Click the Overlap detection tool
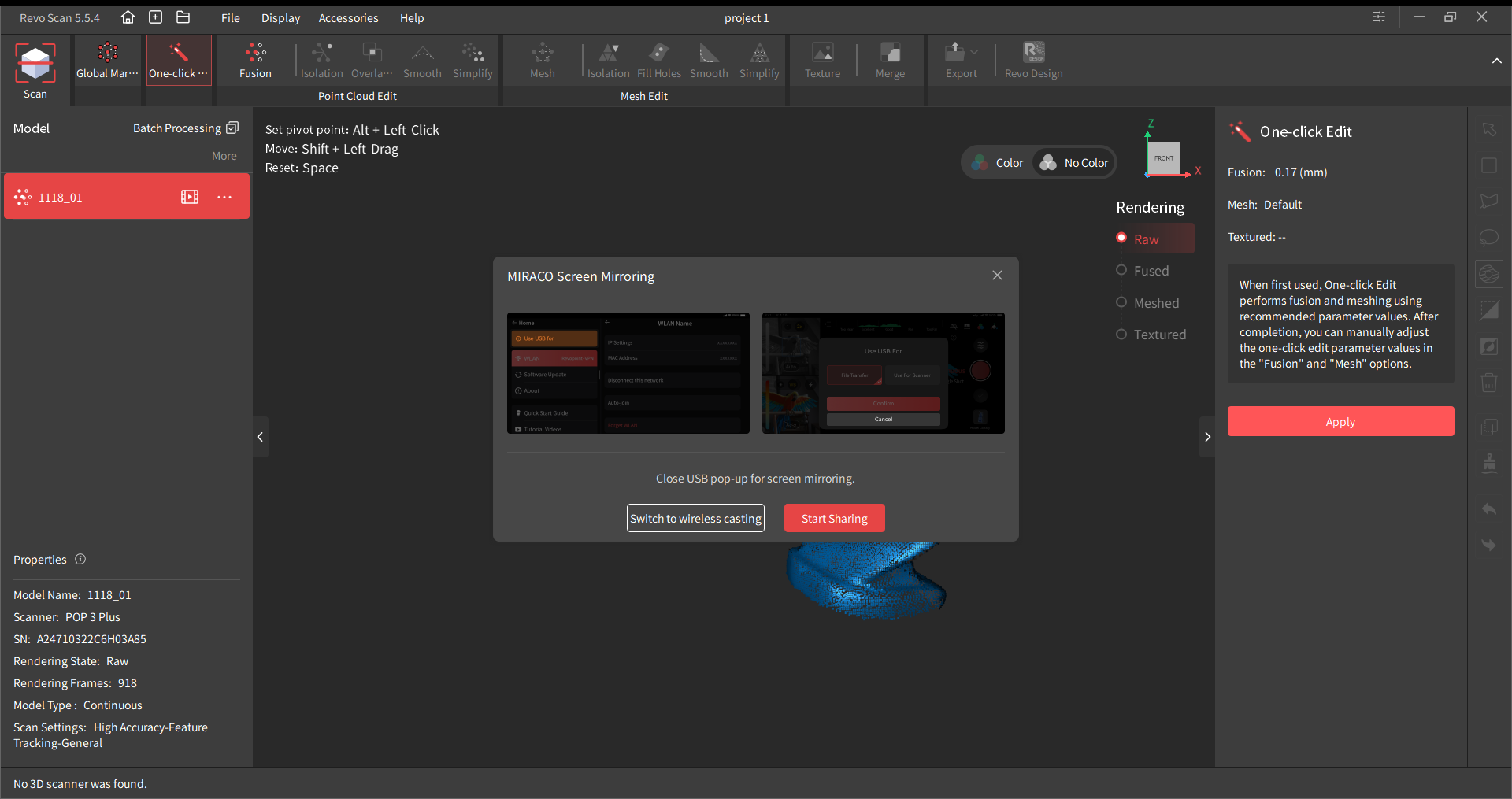The height and width of the screenshot is (799, 1512). [x=372, y=61]
